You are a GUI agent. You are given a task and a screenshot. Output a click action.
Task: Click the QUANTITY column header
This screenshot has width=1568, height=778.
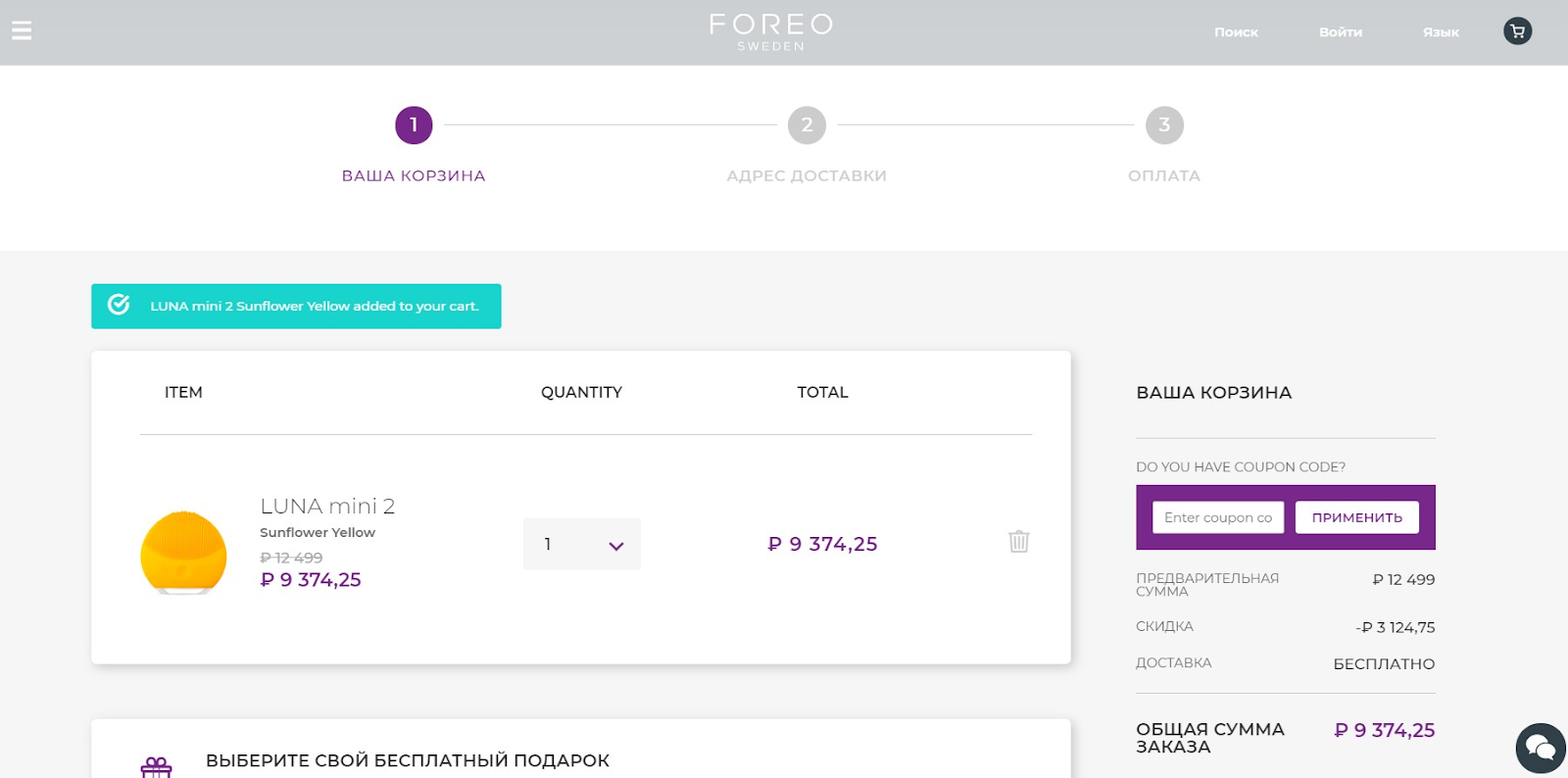(581, 392)
